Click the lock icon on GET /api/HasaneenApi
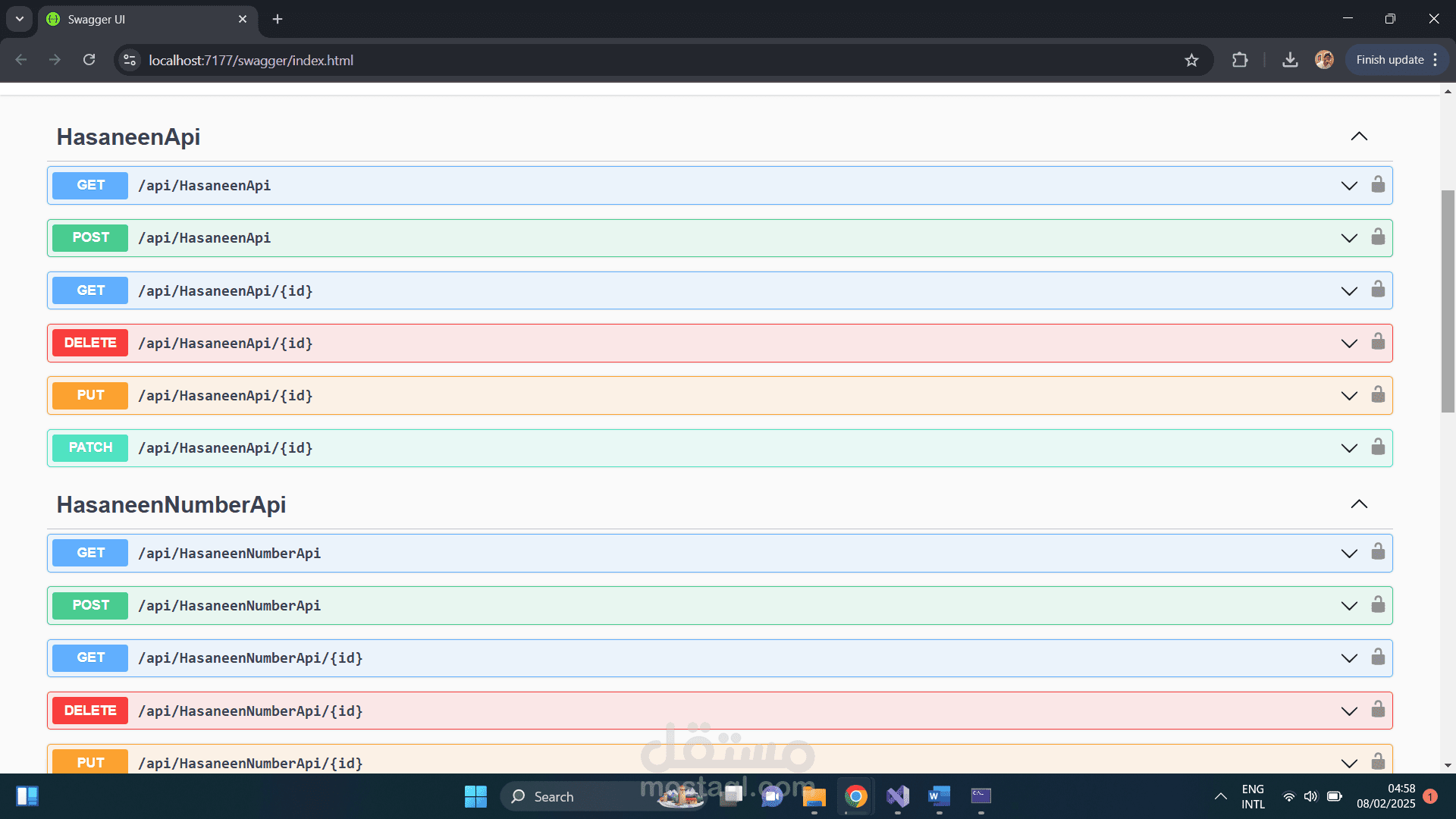Image resolution: width=1456 pixels, height=819 pixels. [1378, 184]
